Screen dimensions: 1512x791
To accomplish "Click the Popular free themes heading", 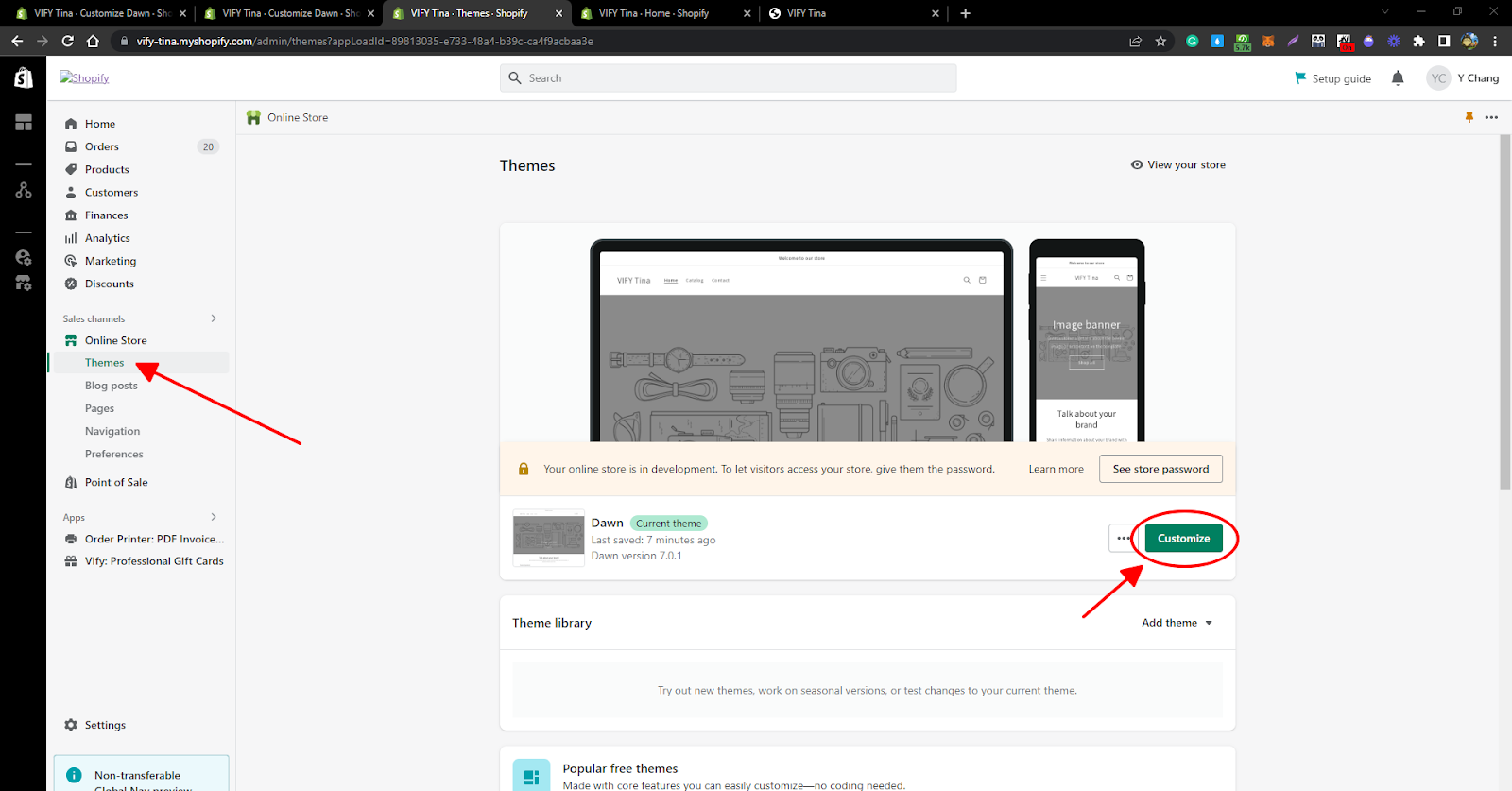I will (x=620, y=768).
